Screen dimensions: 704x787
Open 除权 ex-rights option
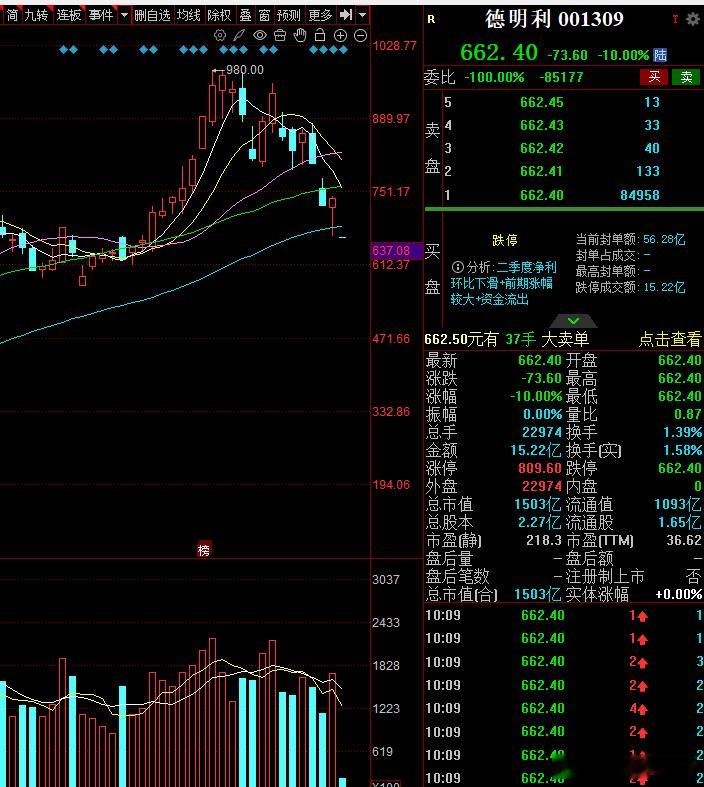pyautogui.click(x=220, y=16)
